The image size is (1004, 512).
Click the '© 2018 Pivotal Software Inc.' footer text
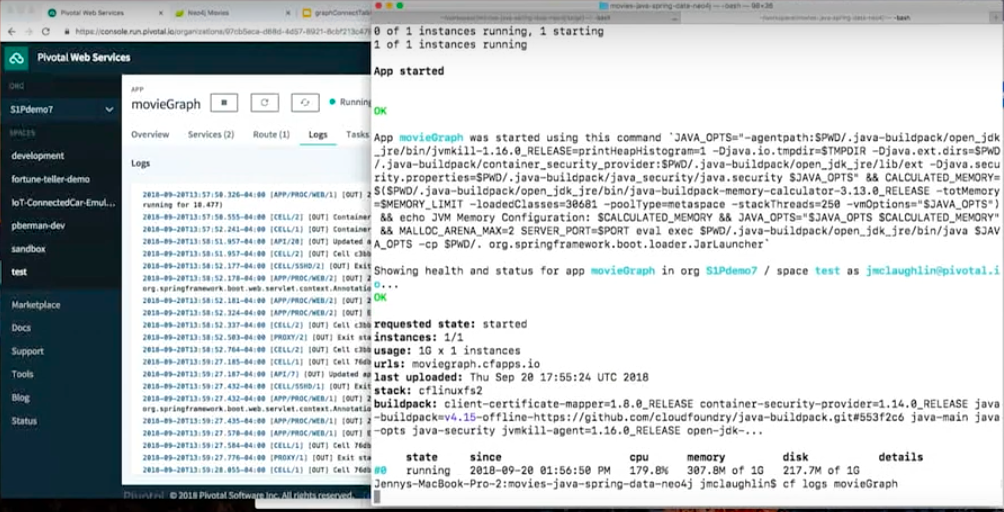261,495
